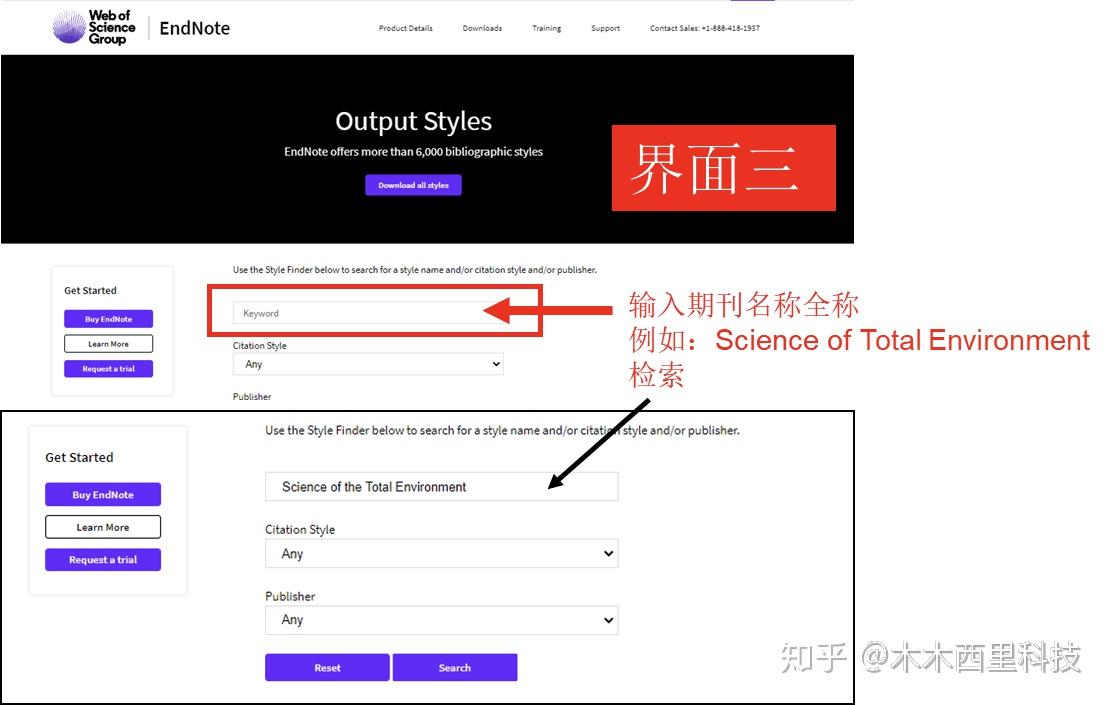This screenshot has height=705, width=1111.
Task: Click the Contact Sales phone number
Action: 704,28
